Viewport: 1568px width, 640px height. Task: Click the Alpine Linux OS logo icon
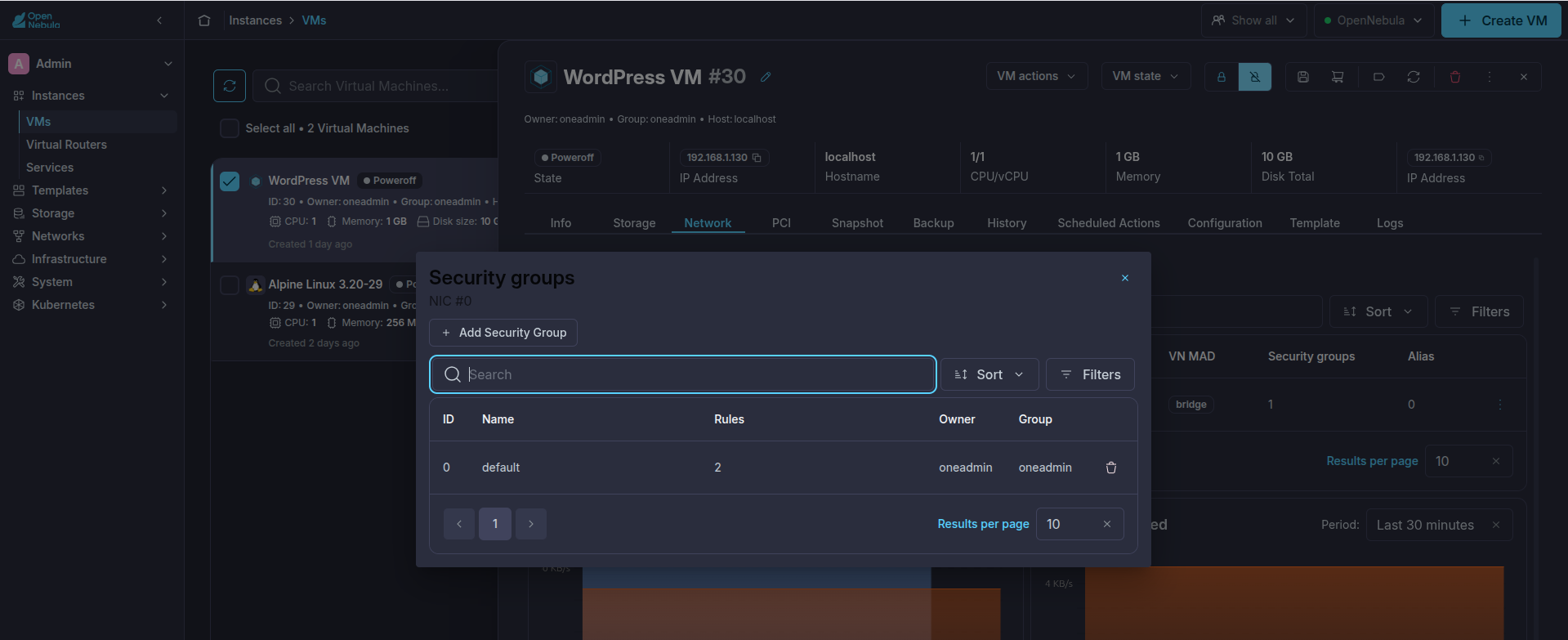256,284
